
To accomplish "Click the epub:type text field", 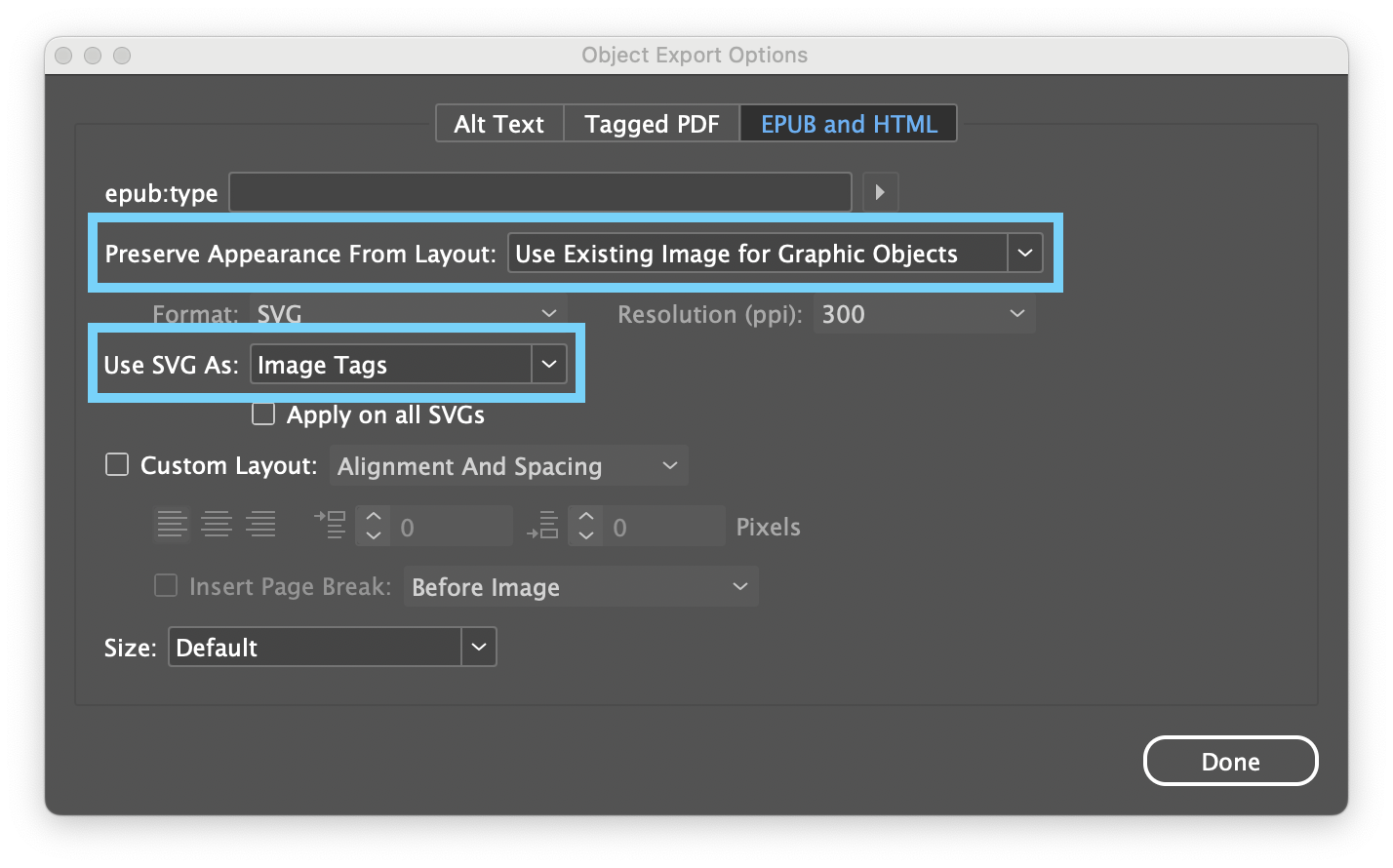I will [540, 192].
